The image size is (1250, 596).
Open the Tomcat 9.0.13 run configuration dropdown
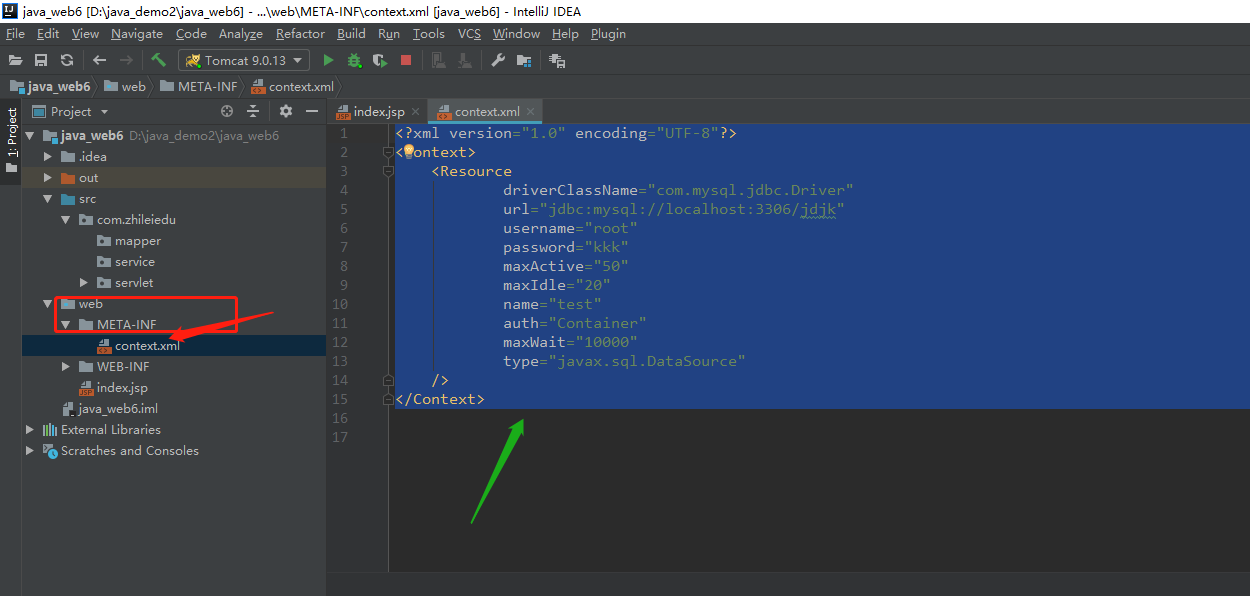tap(243, 60)
